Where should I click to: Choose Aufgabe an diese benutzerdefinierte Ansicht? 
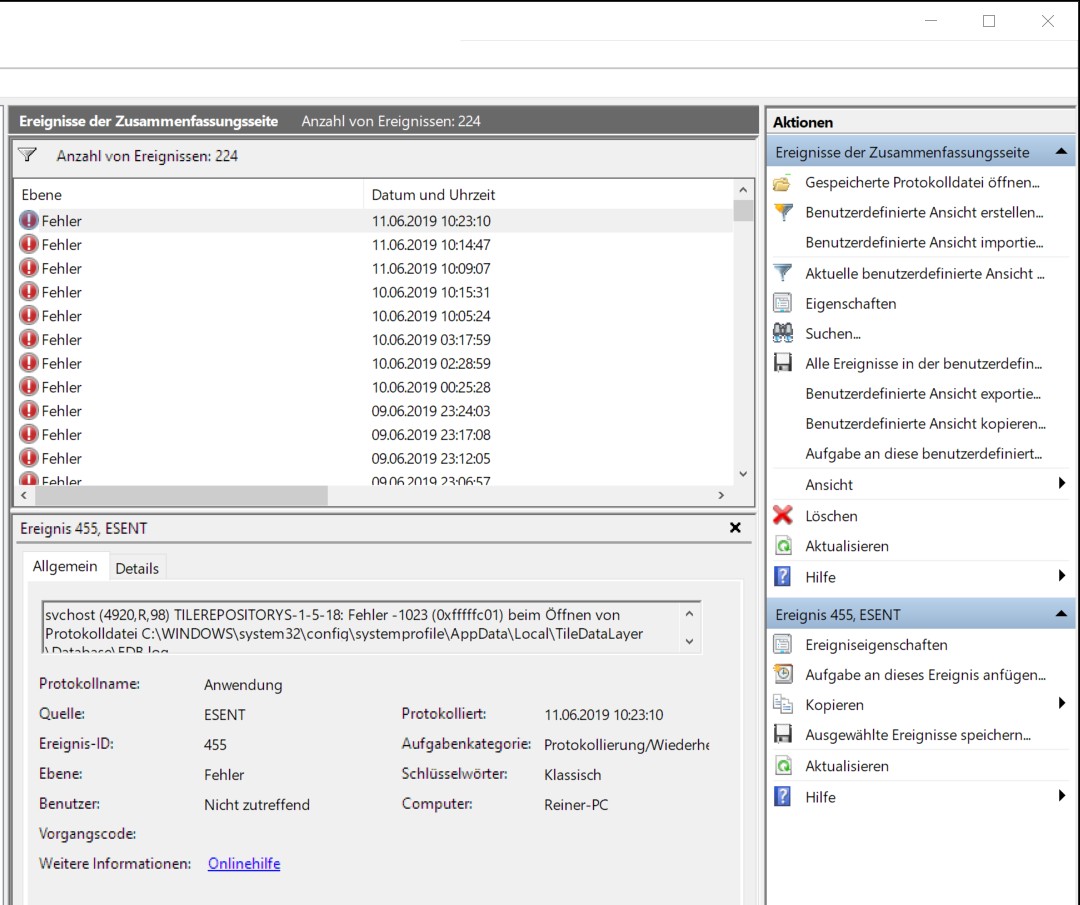pos(924,454)
